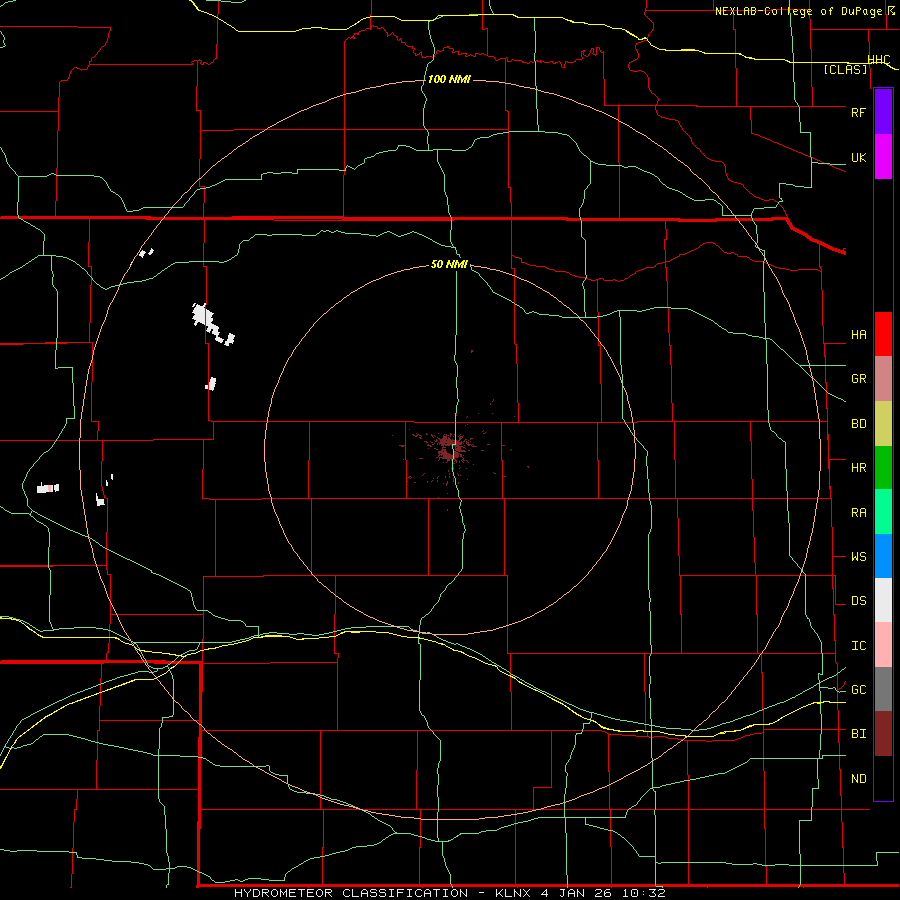Click the BI brown legend swatch
900x900 pixels.
point(883,734)
